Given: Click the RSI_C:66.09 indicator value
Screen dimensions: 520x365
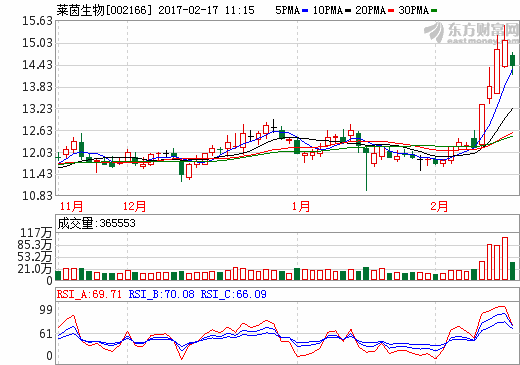Looking at the screenshot, I should pyautogui.click(x=234, y=294).
